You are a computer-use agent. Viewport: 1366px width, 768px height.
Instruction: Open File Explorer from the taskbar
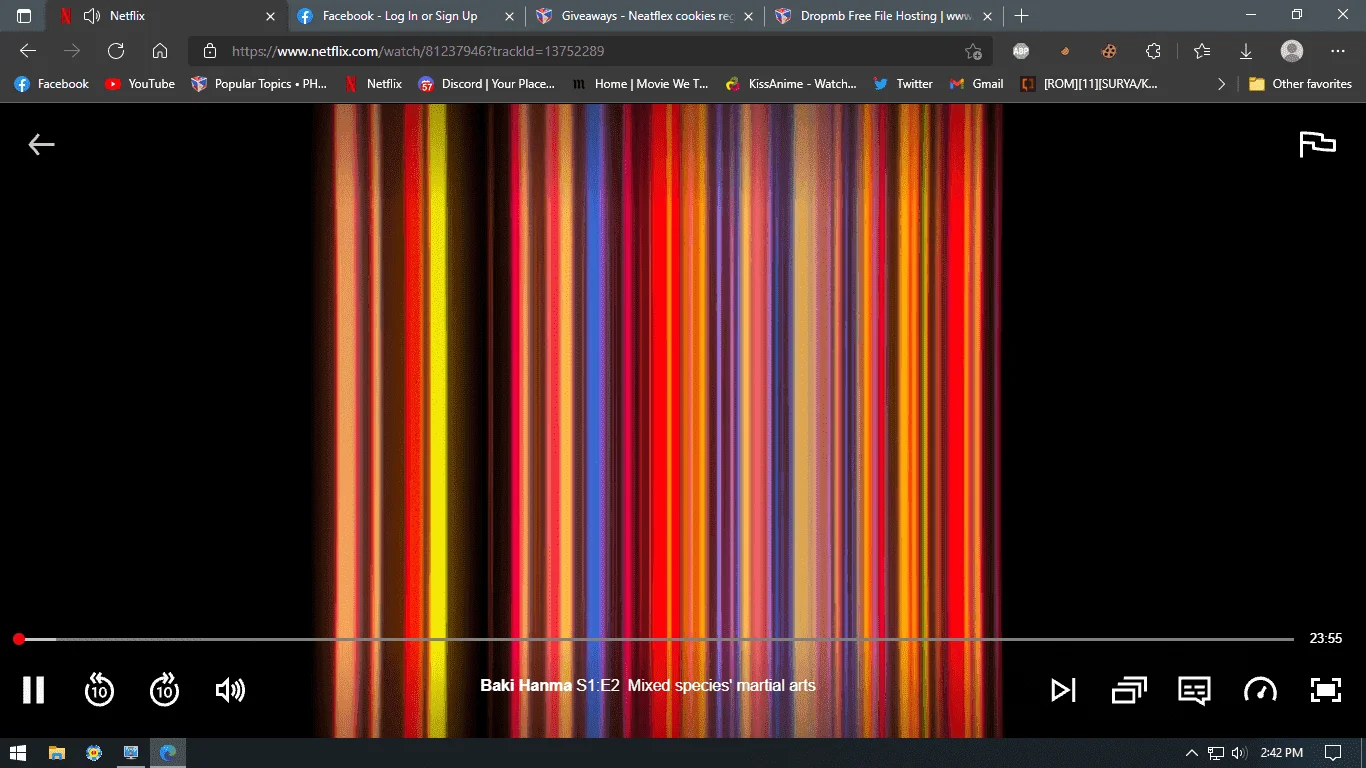pos(57,752)
